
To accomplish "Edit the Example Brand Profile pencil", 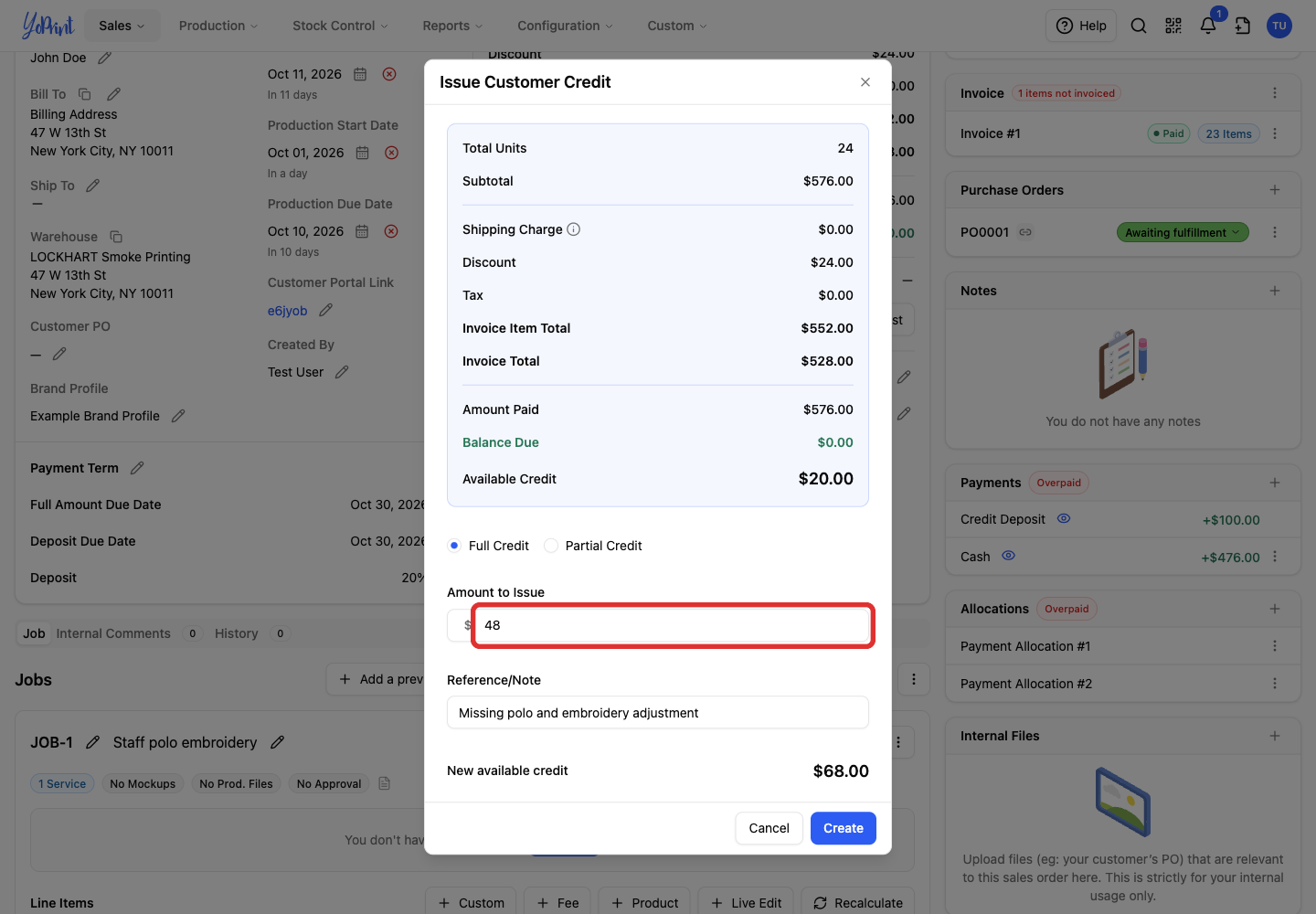I will coord(178,416).
